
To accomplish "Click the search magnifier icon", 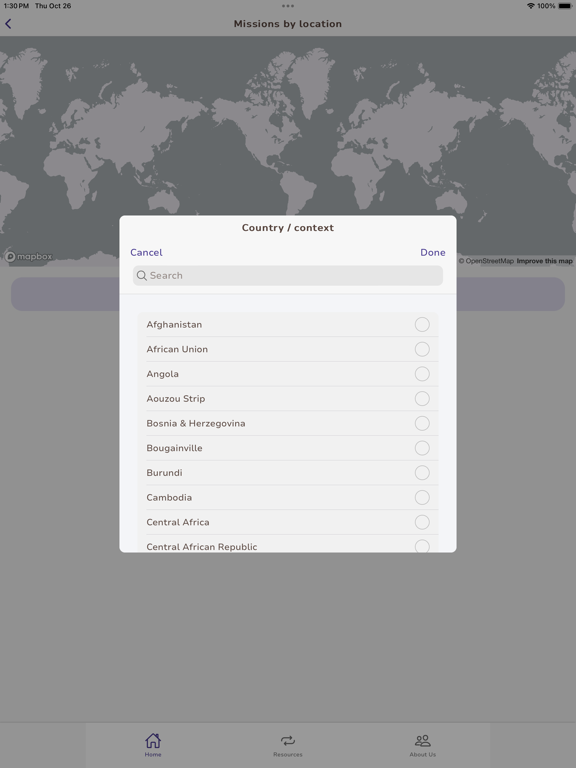I will (142, 275).
